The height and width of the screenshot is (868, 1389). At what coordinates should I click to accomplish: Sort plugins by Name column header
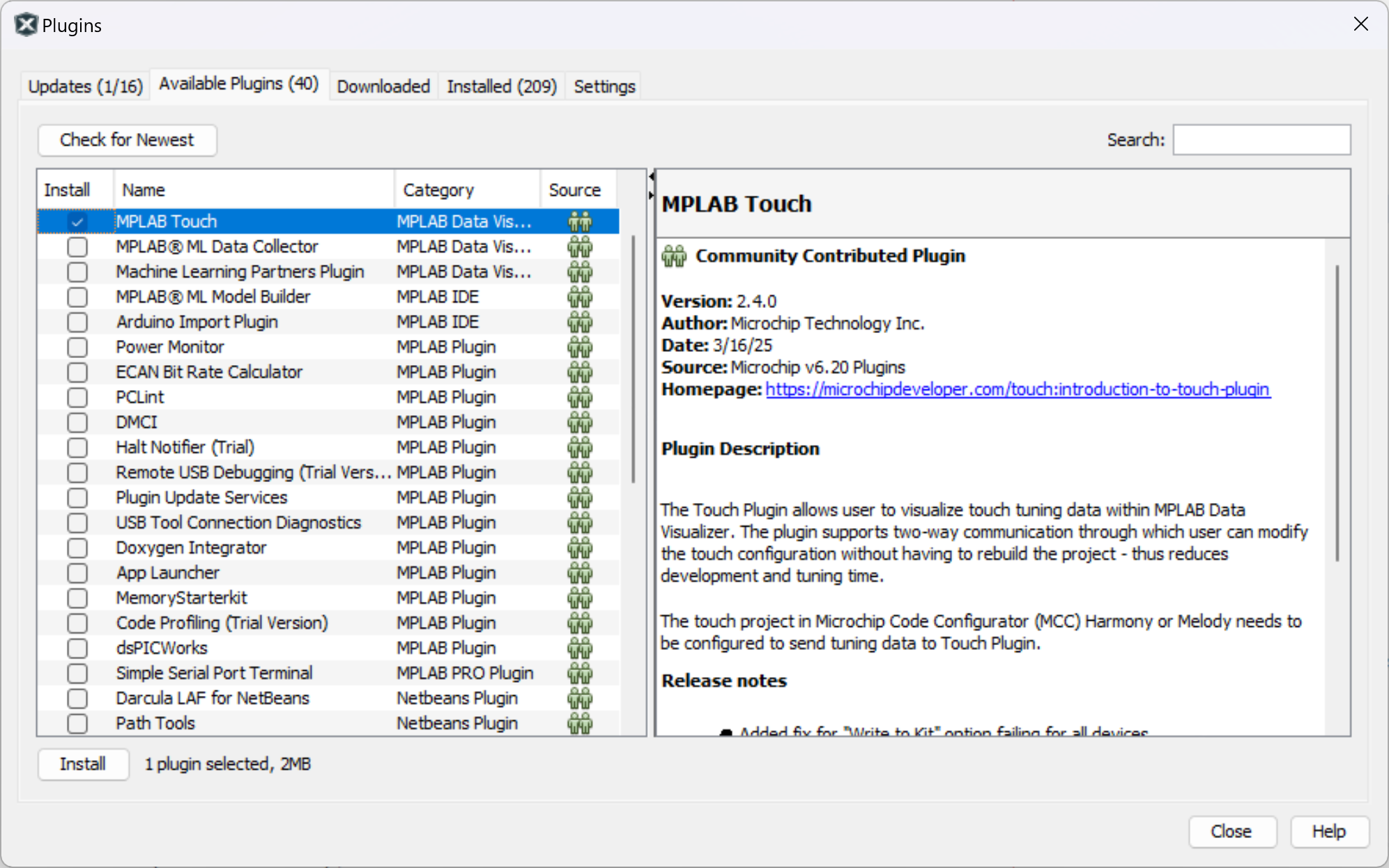pos(254,189)
